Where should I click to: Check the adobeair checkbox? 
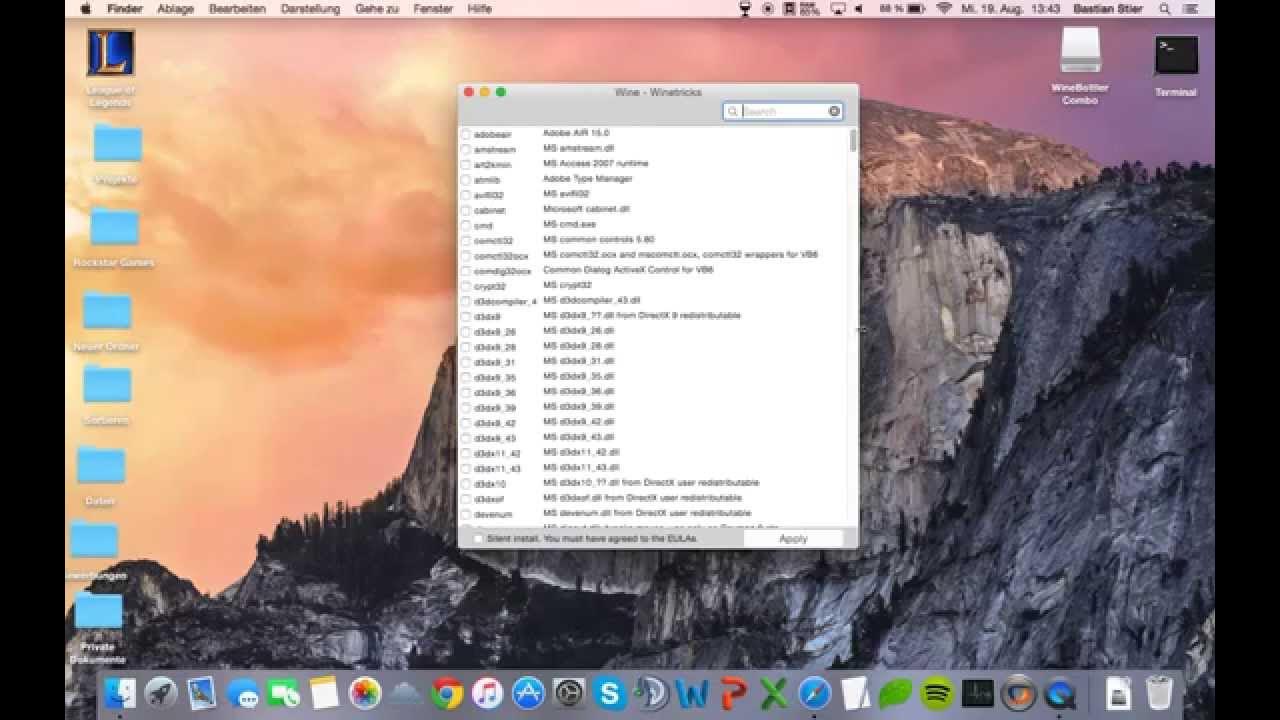coord(465,134)
